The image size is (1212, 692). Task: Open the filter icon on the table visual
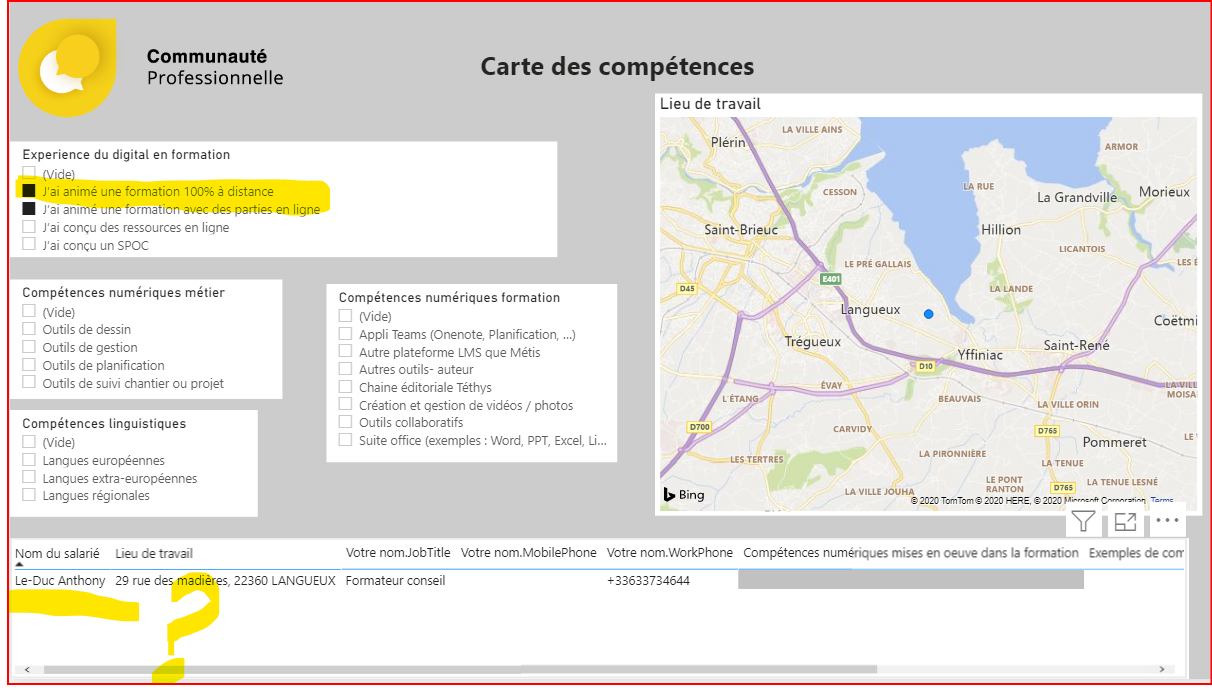coord(1083,521)
